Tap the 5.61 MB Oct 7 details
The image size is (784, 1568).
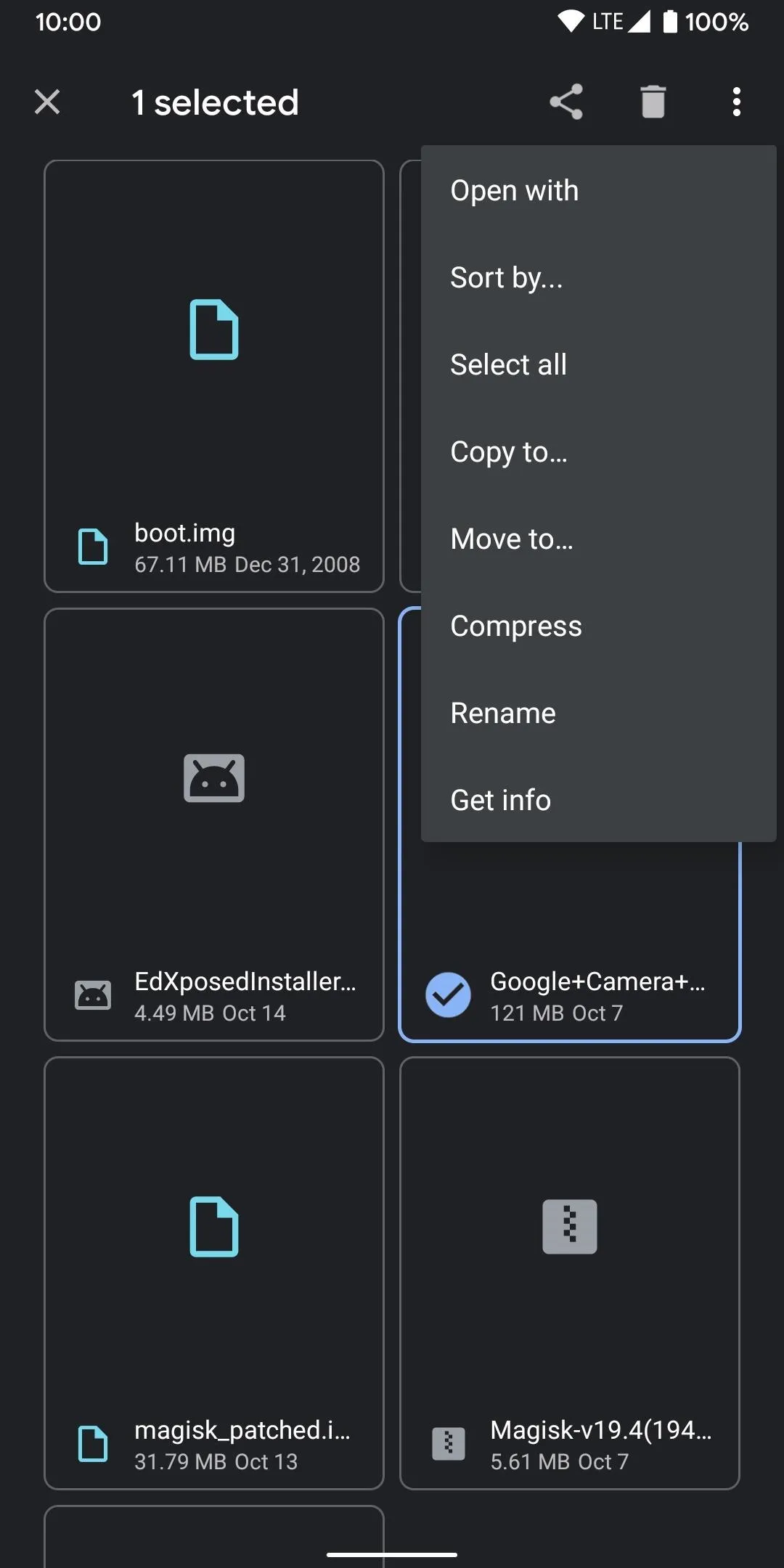560,1461
